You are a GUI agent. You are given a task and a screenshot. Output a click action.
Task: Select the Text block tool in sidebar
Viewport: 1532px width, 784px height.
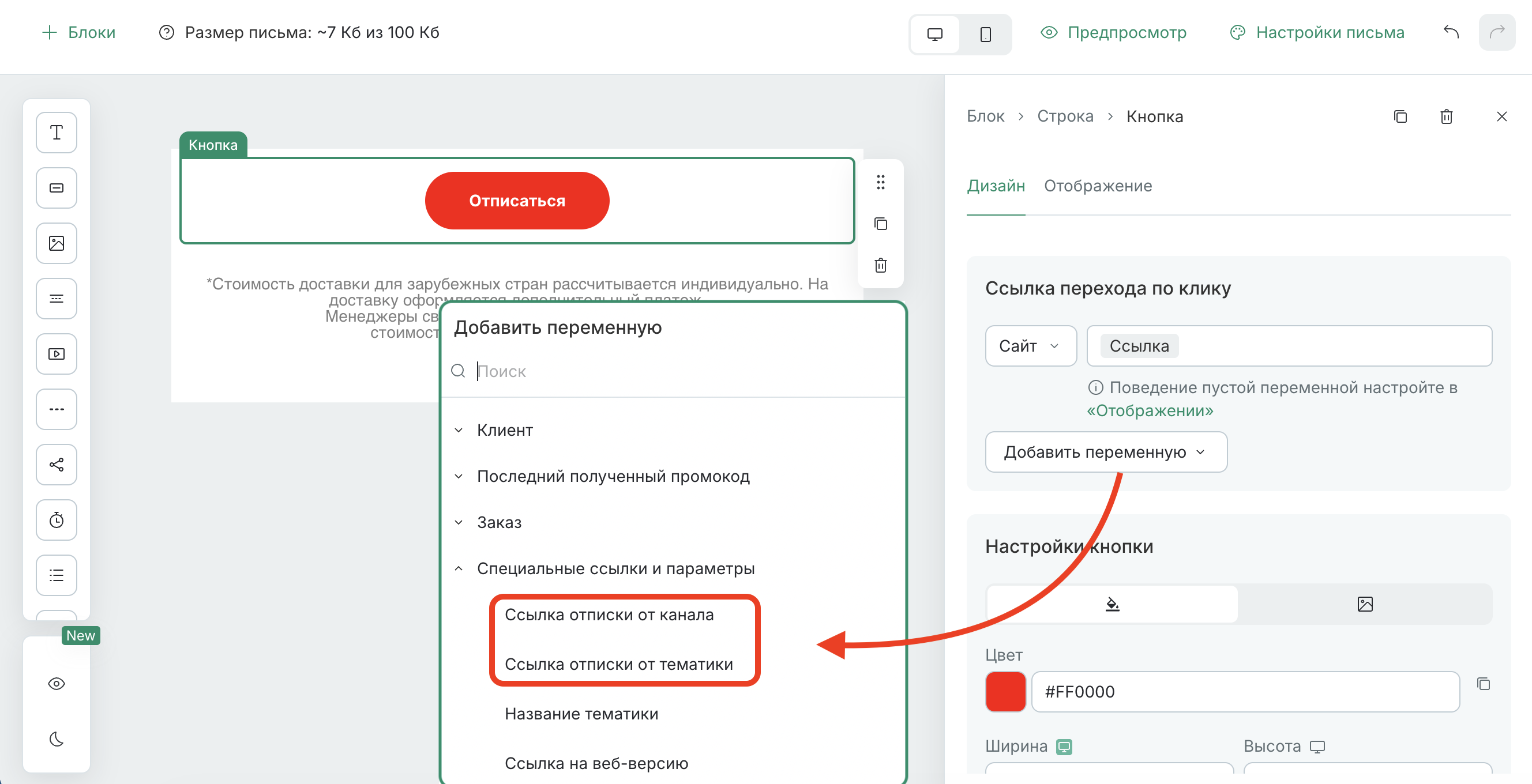click(x=57, y=133)
